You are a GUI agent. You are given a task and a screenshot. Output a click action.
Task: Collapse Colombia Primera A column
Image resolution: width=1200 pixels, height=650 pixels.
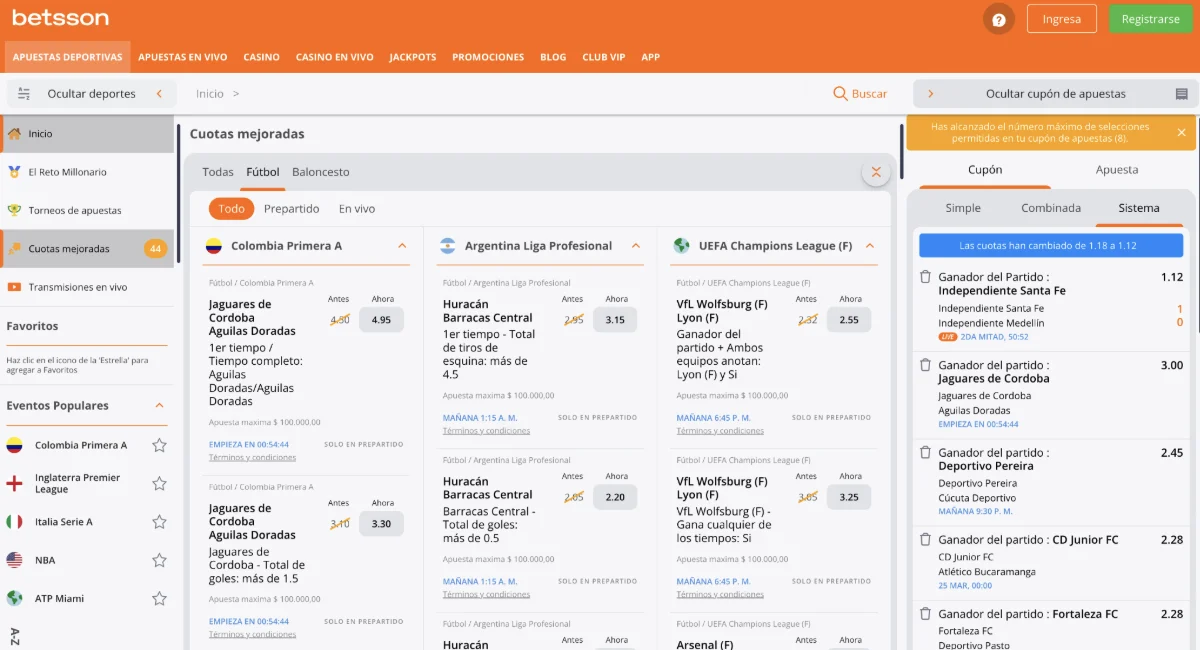402,245
